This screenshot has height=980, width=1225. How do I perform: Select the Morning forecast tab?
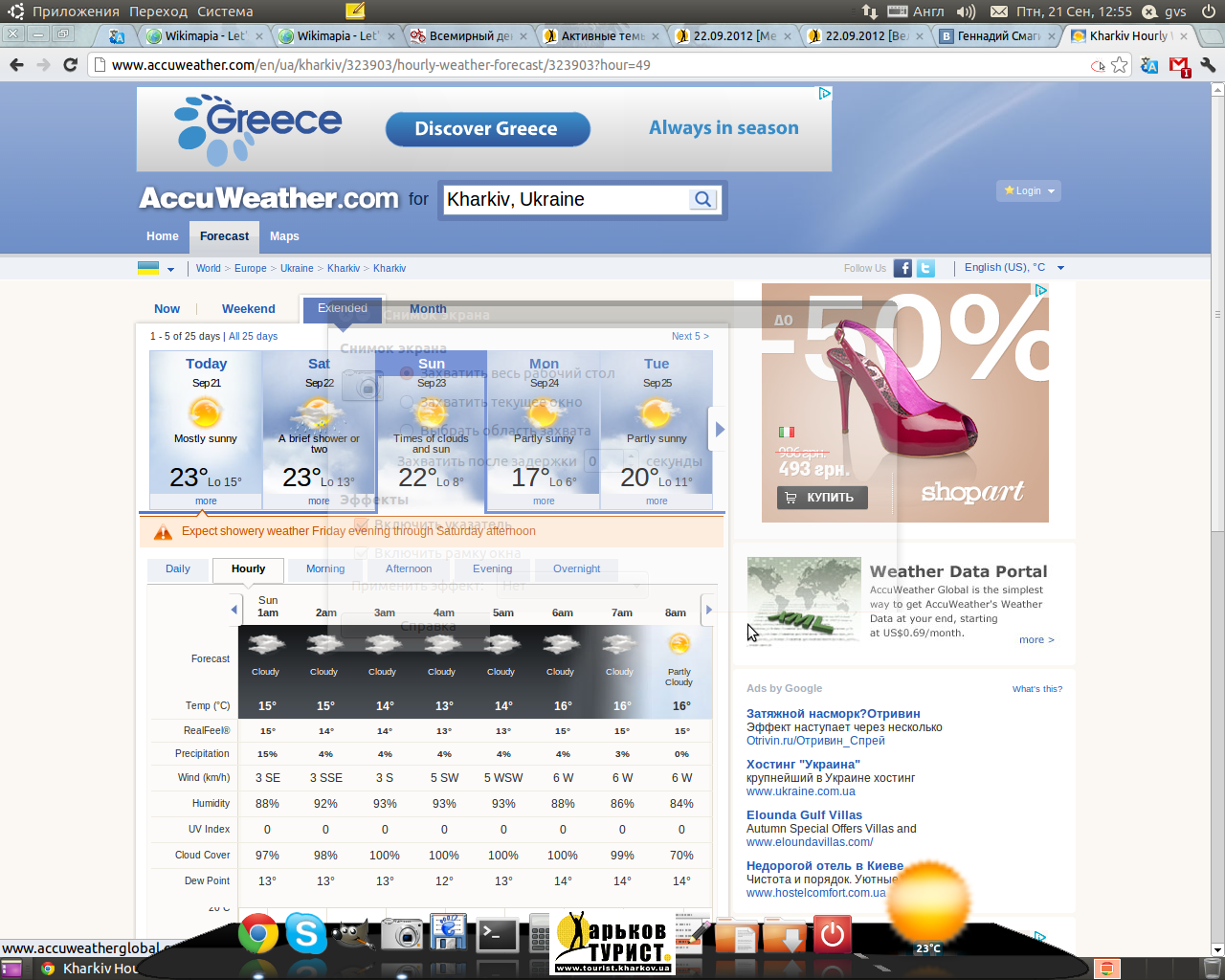tap(325, 568)
